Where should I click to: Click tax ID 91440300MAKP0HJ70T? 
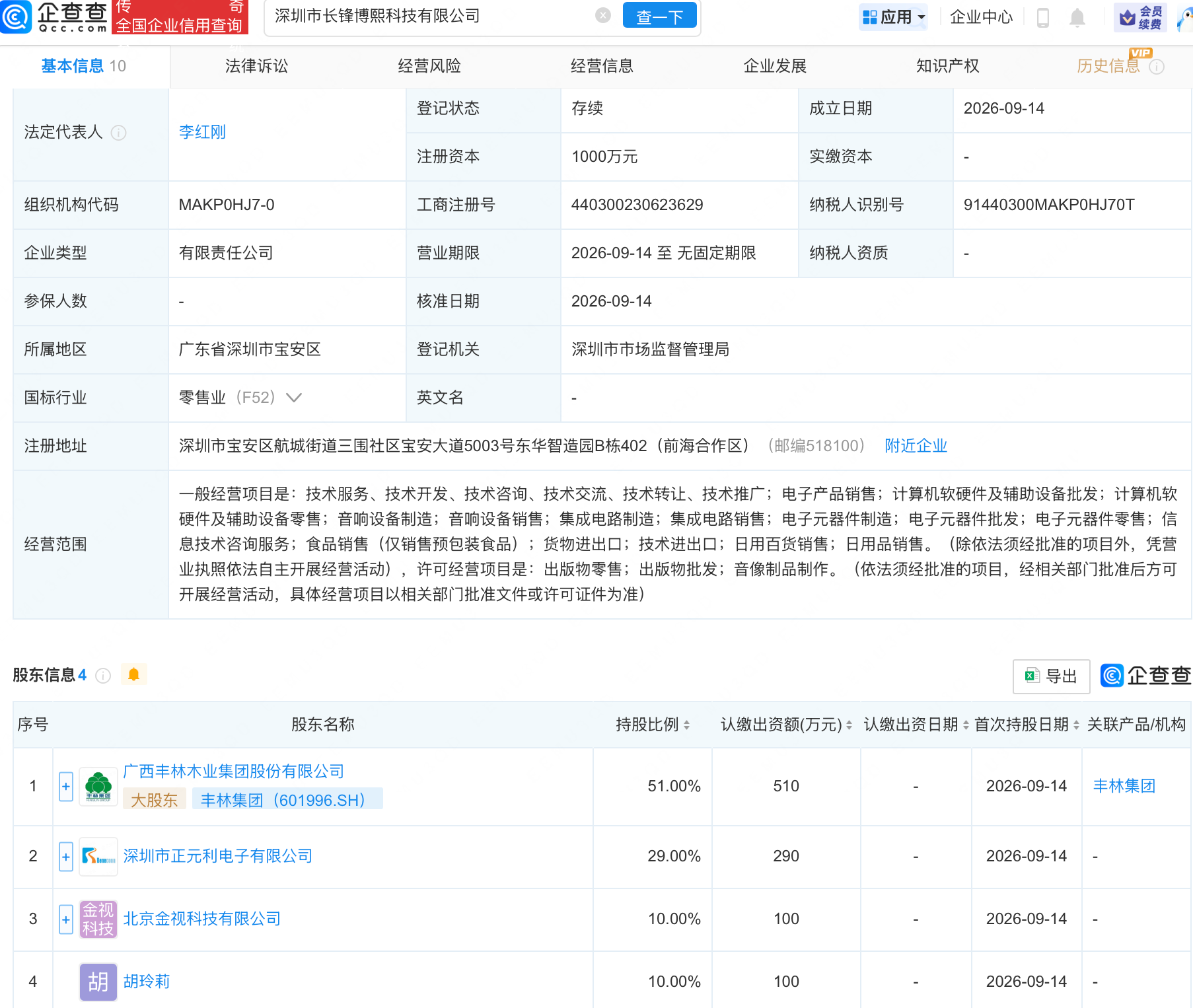[x=1049, y=205]
